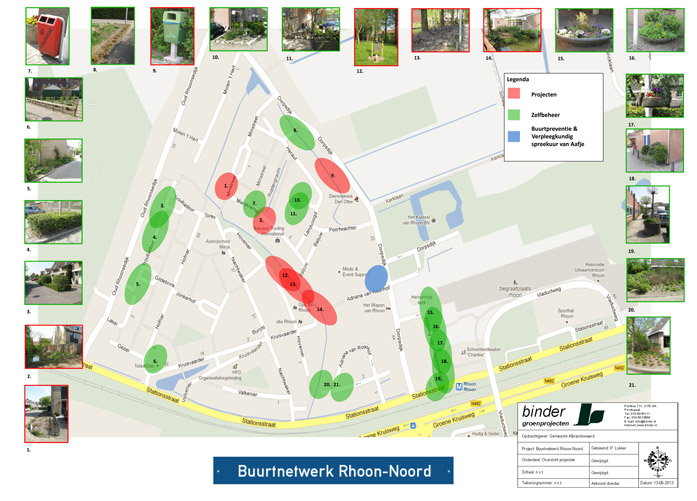Click the red project marker numbered 1
Image resolution: width=697 pixels, height=501 pixels.
click(x=228, y=186)
